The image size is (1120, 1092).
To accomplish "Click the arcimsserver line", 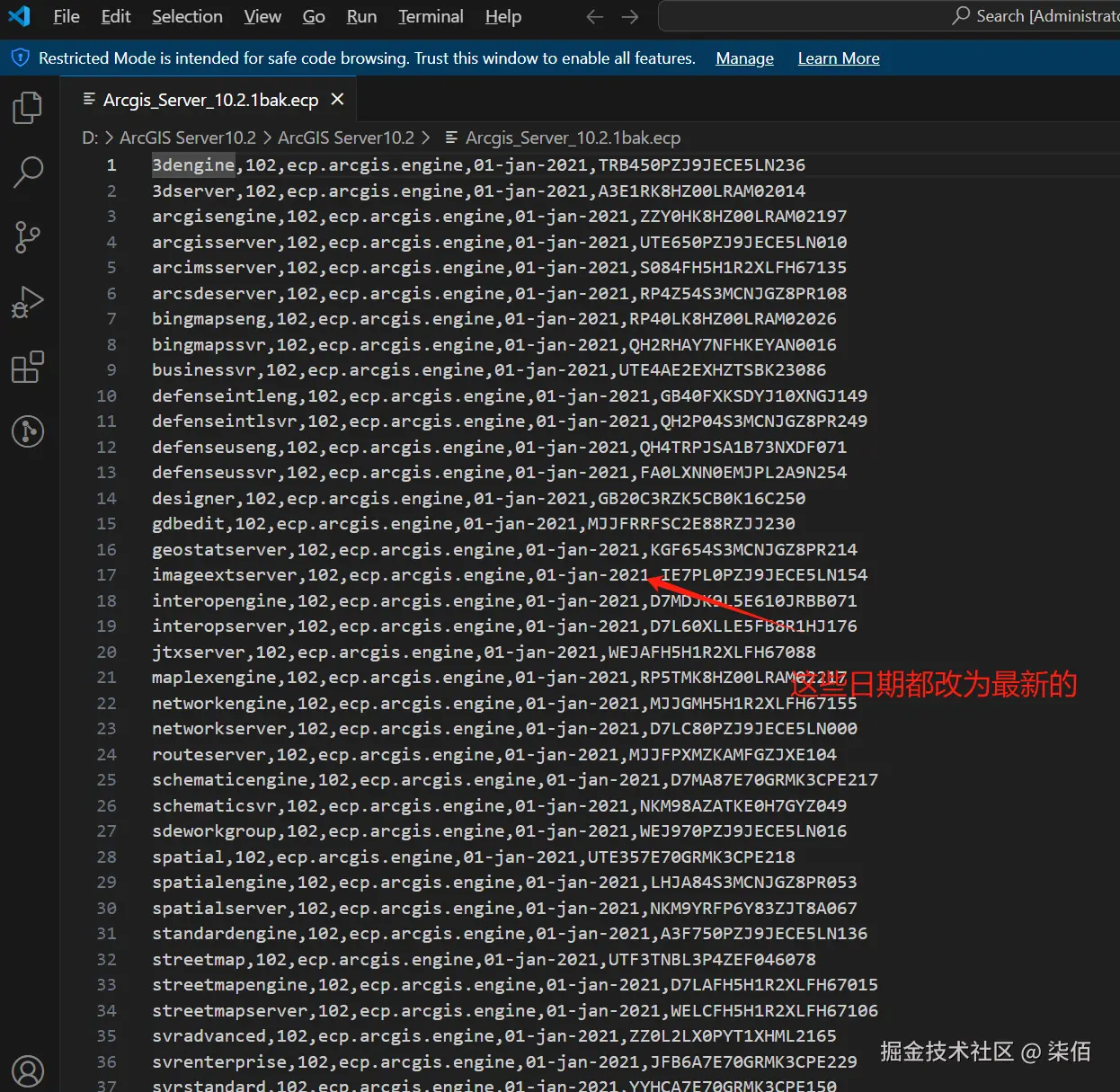I will click(499, 267).
